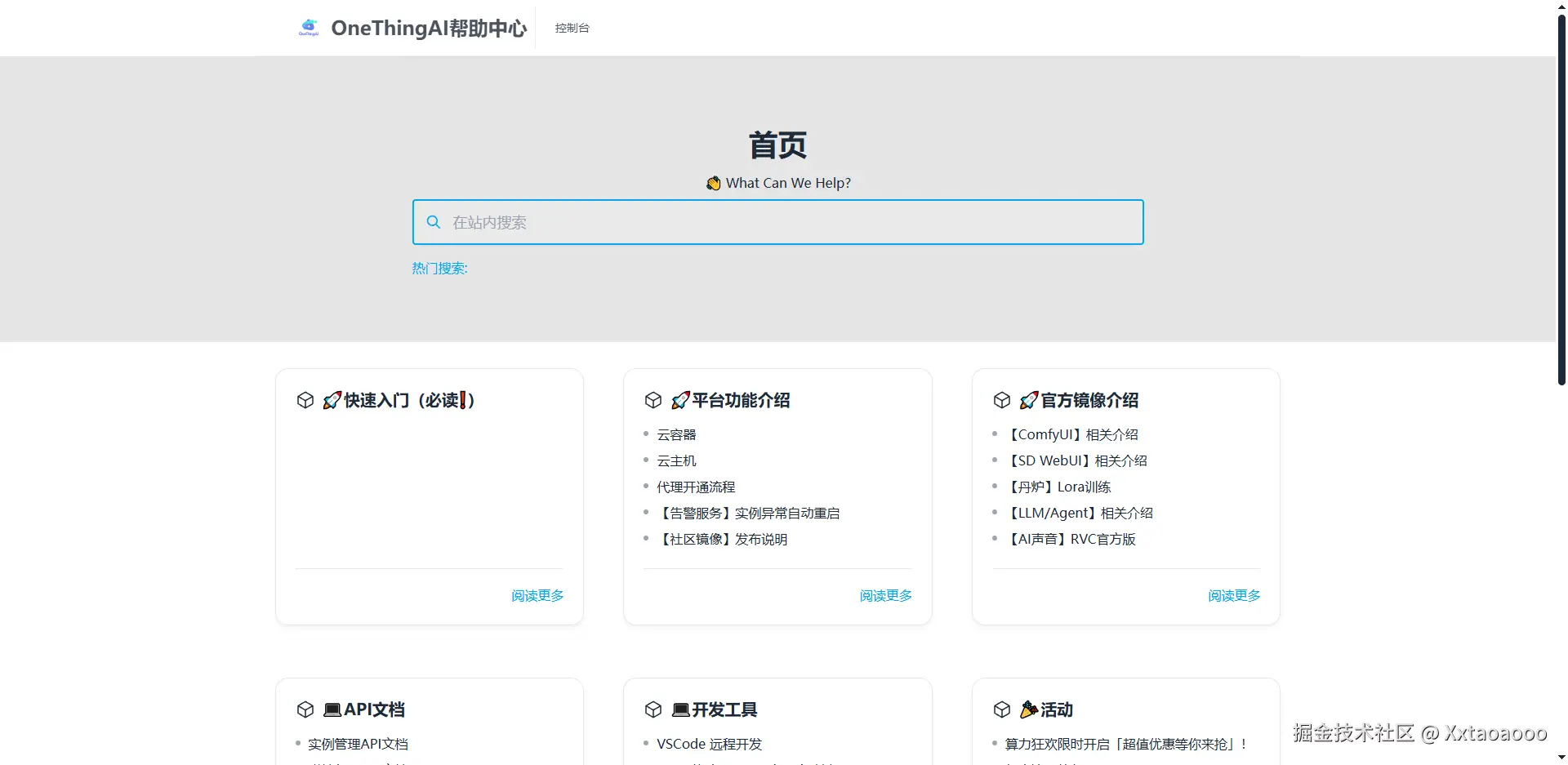Open 【丹炉】Lora训练 article

(x=1058, y=487)
